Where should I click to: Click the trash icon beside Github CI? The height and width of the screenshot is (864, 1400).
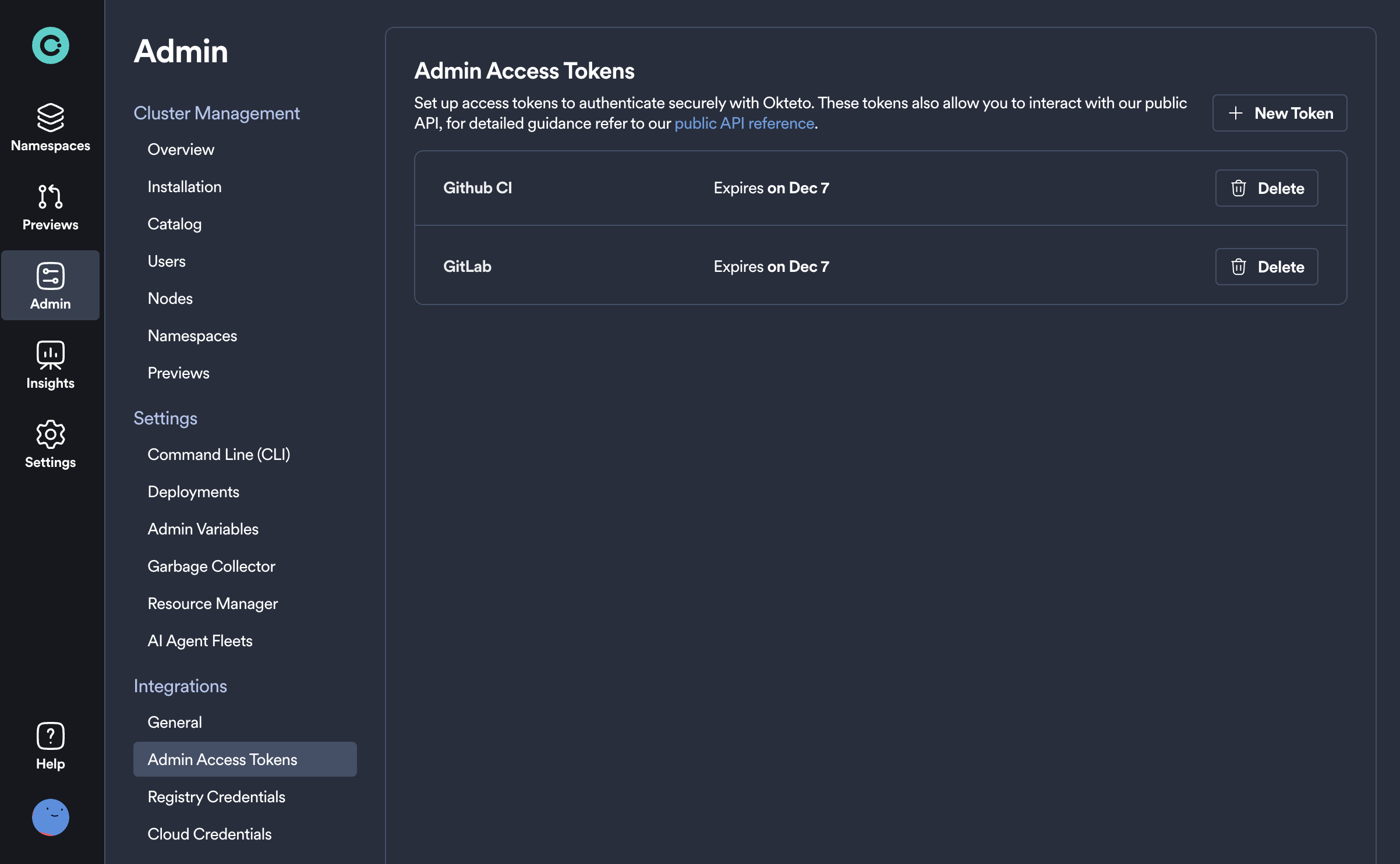1239,187
